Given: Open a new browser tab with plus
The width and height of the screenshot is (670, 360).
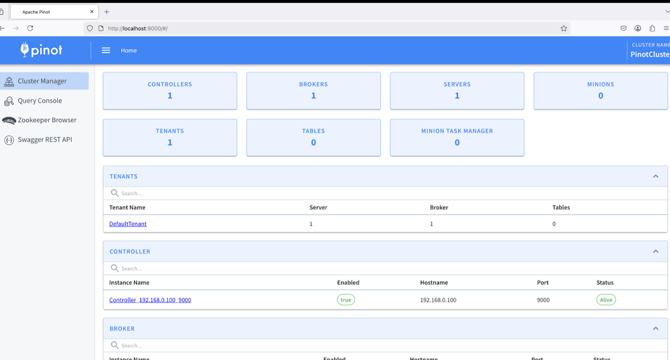Looking at the screenshot, I should [x=107, y=12].
